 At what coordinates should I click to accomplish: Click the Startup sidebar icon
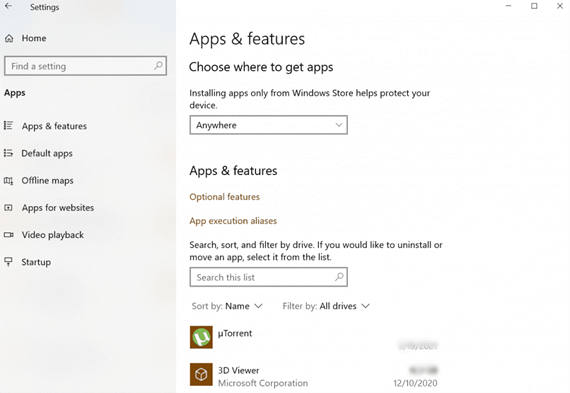(x=8, y=262)
